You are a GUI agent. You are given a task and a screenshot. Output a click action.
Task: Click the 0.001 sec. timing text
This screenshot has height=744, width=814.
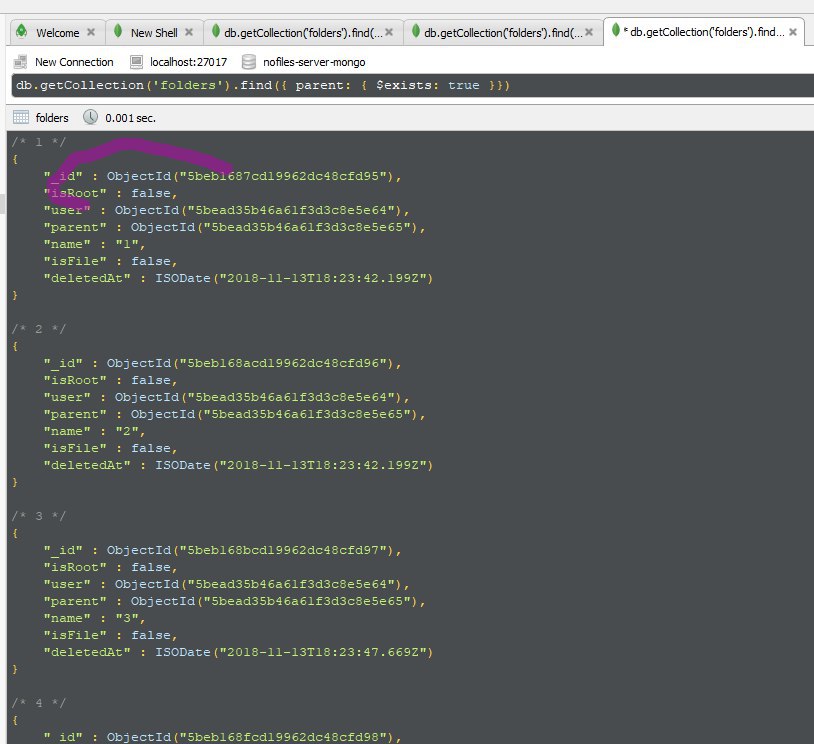[x=130, y=118]
